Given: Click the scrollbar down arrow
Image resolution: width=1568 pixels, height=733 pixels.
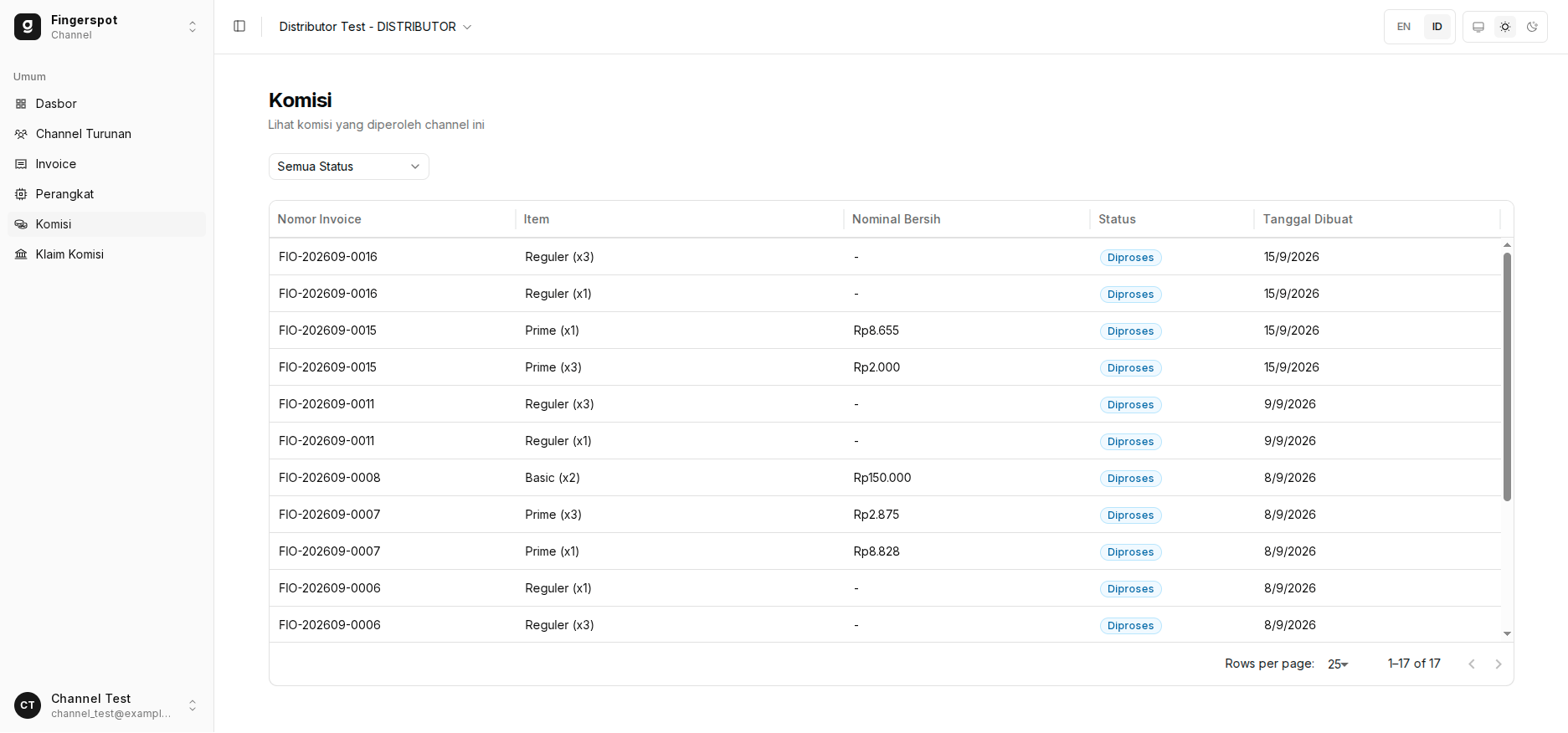Looking at the screenshot, I should pos(1507,634).
